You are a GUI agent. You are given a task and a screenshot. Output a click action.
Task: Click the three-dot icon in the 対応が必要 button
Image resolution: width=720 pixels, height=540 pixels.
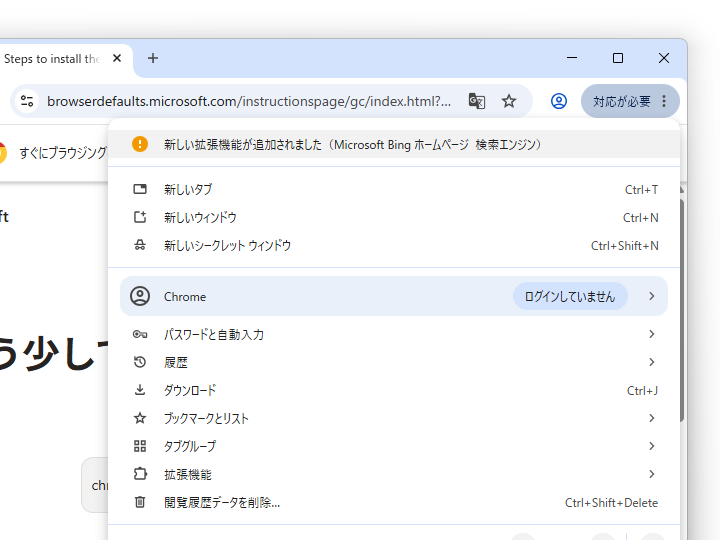[664, 101]
